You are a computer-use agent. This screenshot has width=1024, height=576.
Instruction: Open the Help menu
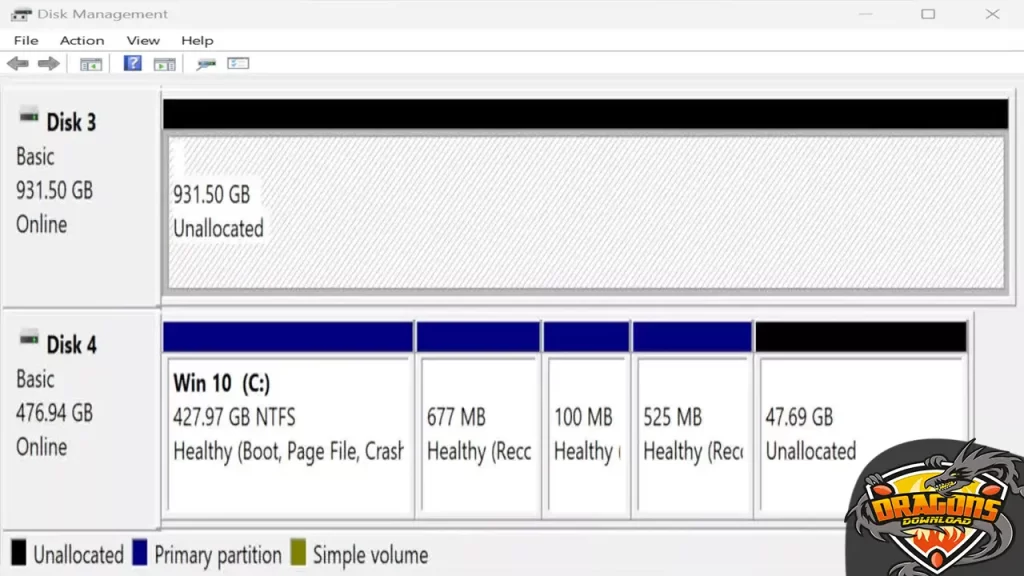click(x=197, y=40)
